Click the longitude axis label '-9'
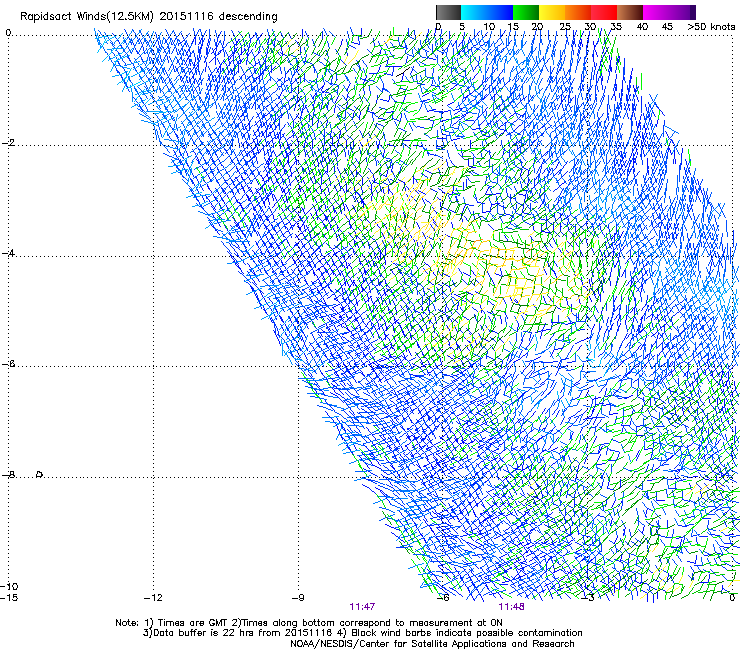Image resolution: width=740 pixels, height=650 pixels. (x=298, y=598)
